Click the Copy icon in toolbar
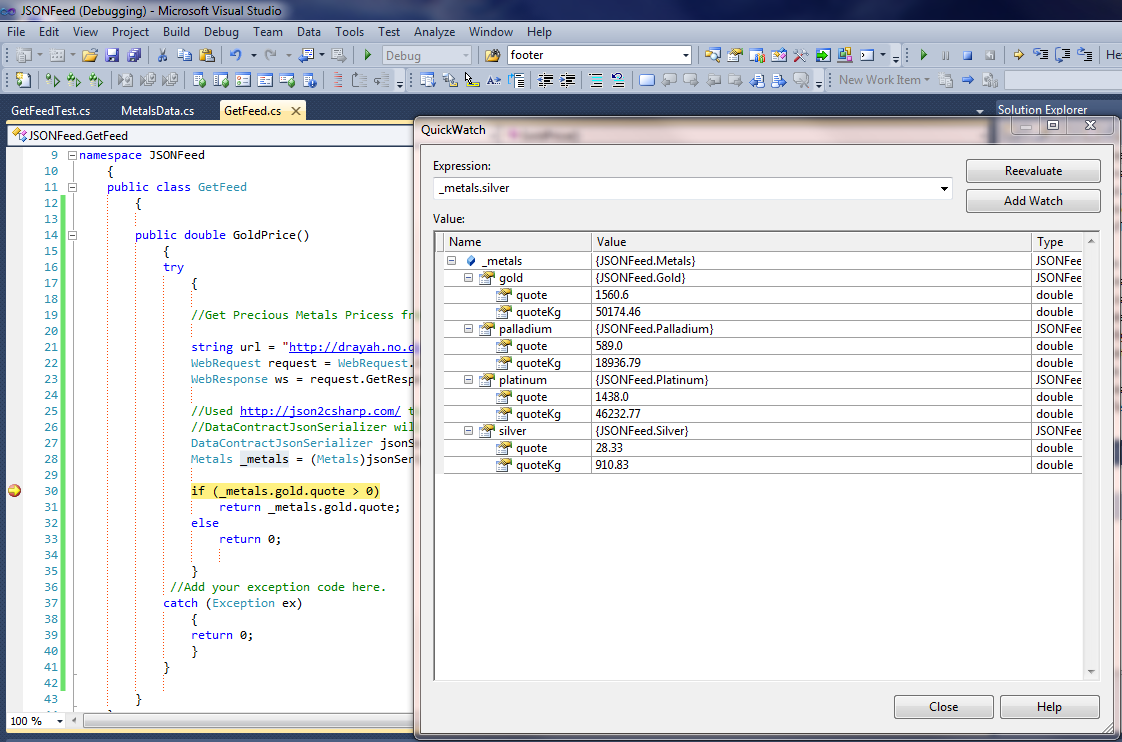The height and width of the screenshot is (742, 1122). tap(185, 55)
